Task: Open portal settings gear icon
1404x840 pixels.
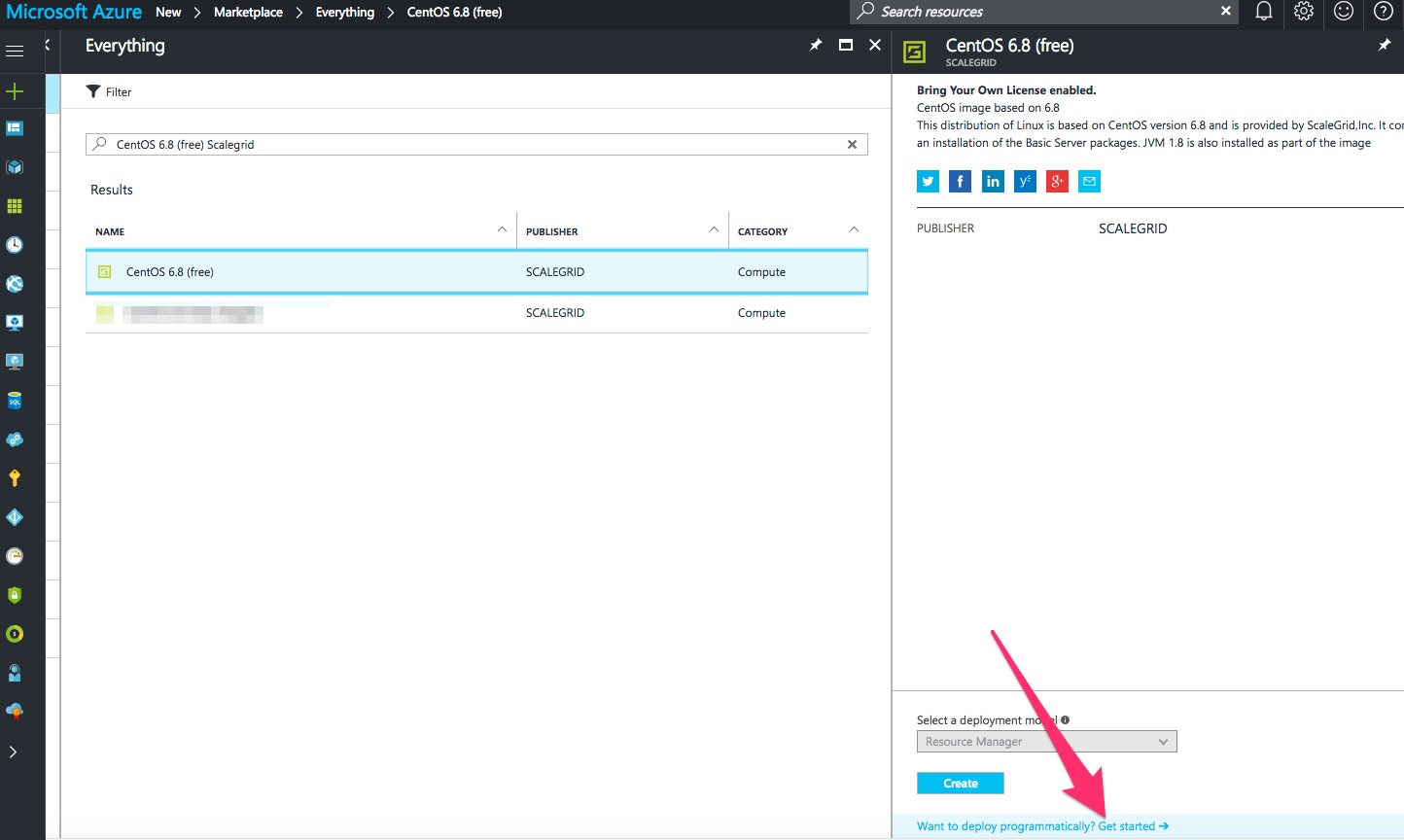Action: click(x=1304, y=12)
